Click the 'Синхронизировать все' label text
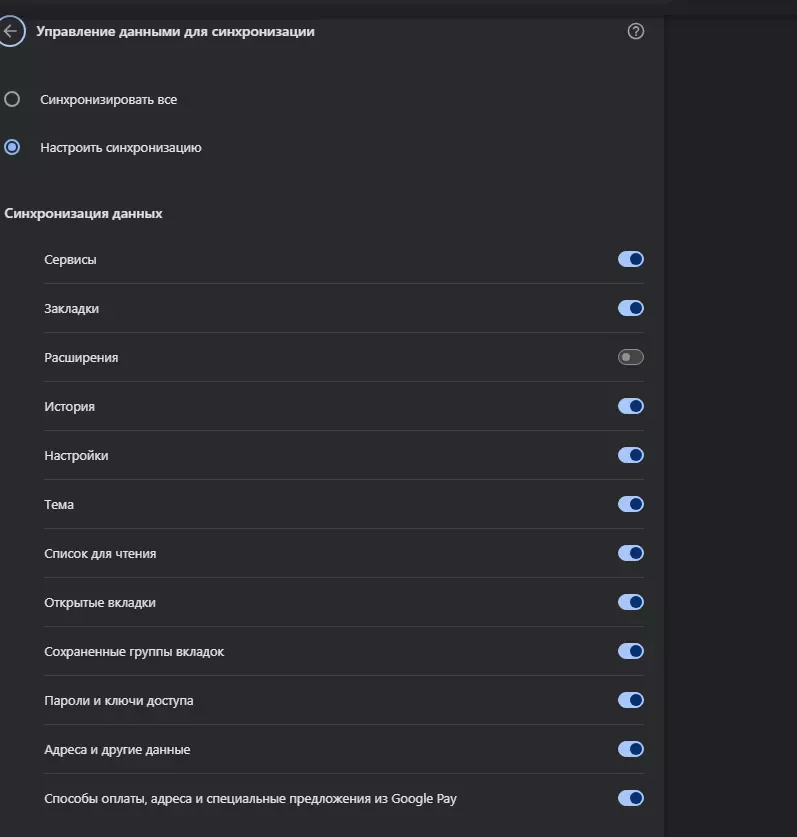 (x=108, y=100)
